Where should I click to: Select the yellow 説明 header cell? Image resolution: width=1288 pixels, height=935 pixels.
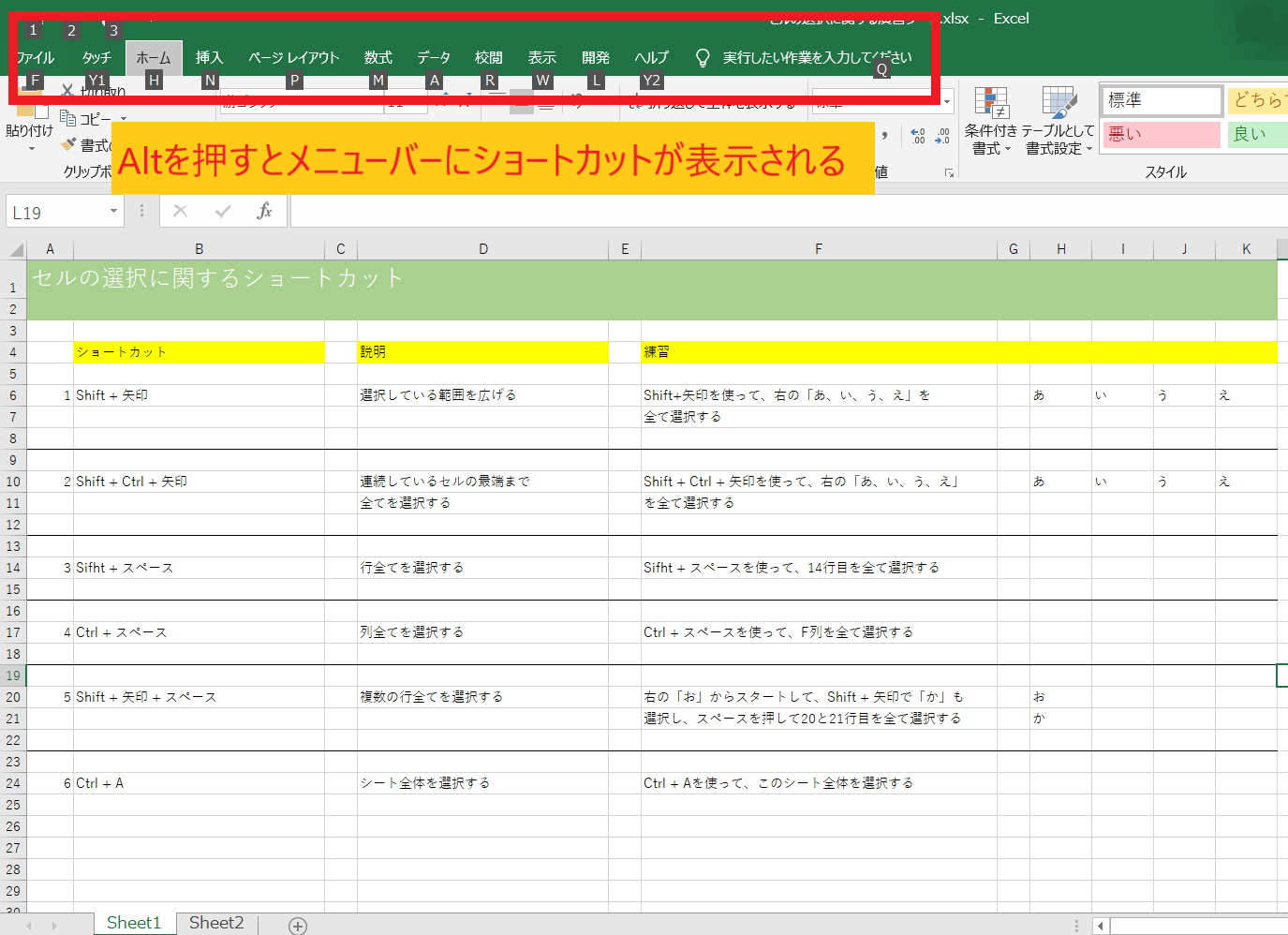(x=482, y=352)
